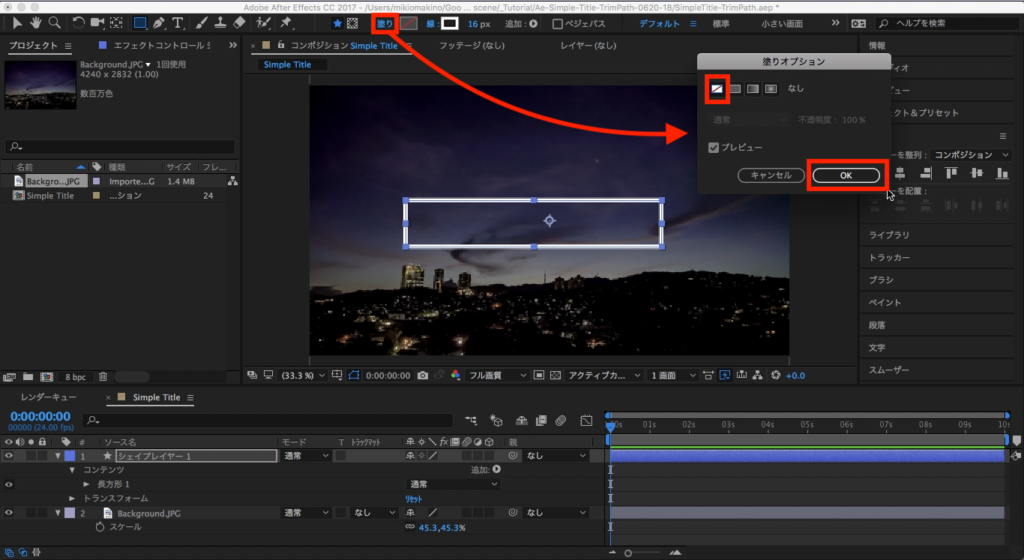Enable the ベジェパス checkbox
This screenshot has height=560, width=1024.
pos(558,24)
